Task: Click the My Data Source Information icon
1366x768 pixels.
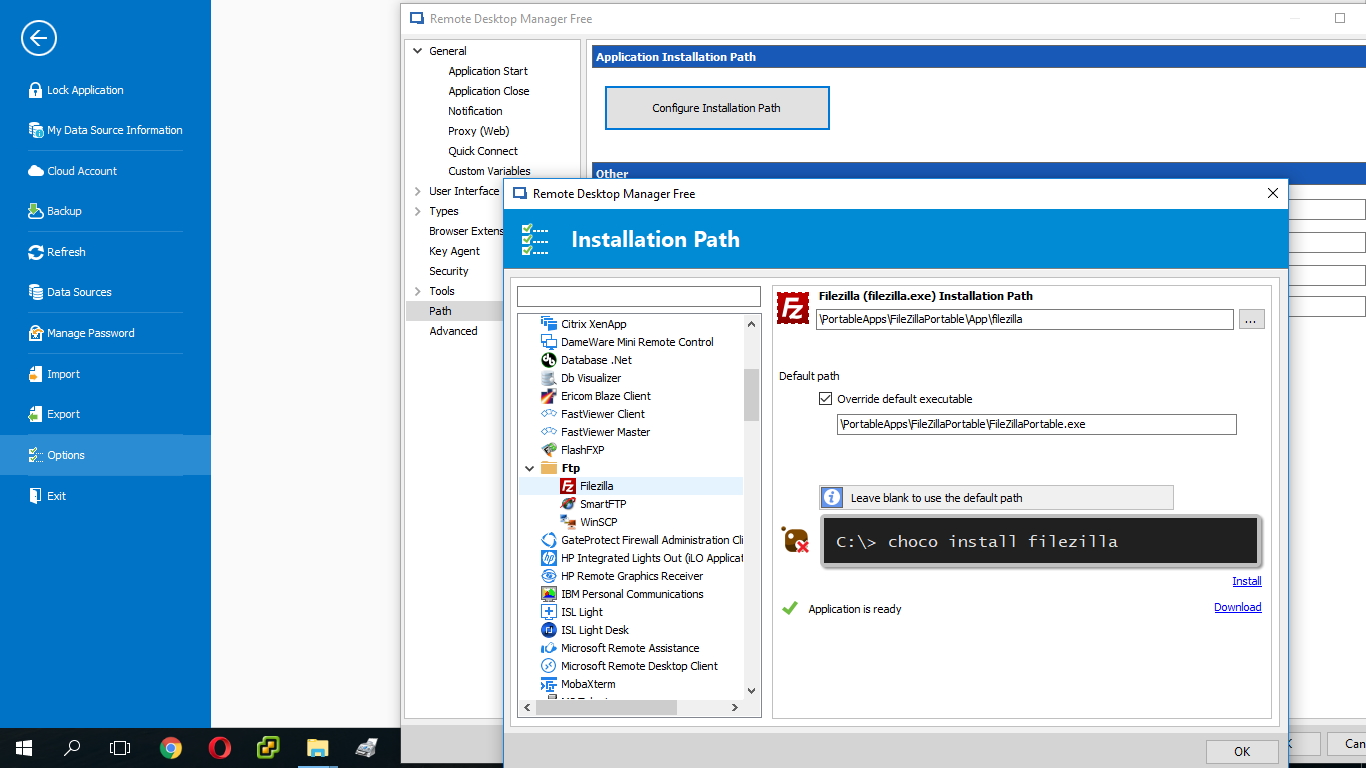Action: (x=36, y=130)
